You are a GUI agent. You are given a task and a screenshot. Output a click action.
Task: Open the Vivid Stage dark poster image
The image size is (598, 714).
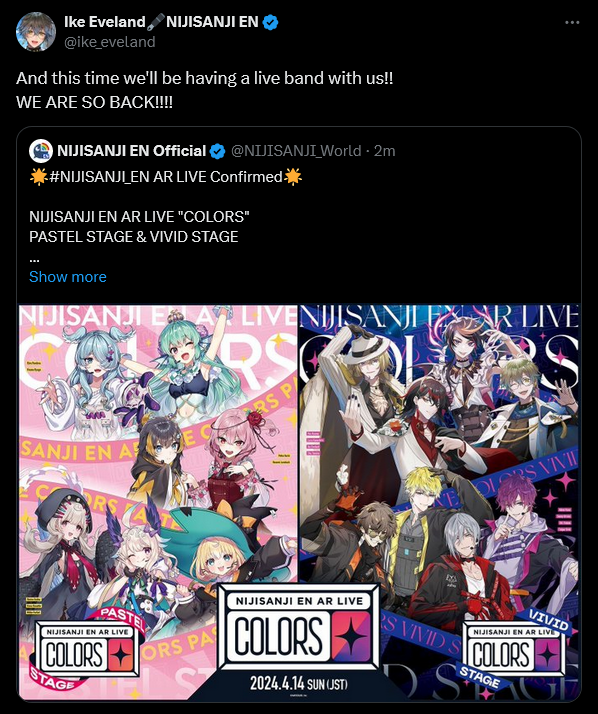[x=440, y=503]
